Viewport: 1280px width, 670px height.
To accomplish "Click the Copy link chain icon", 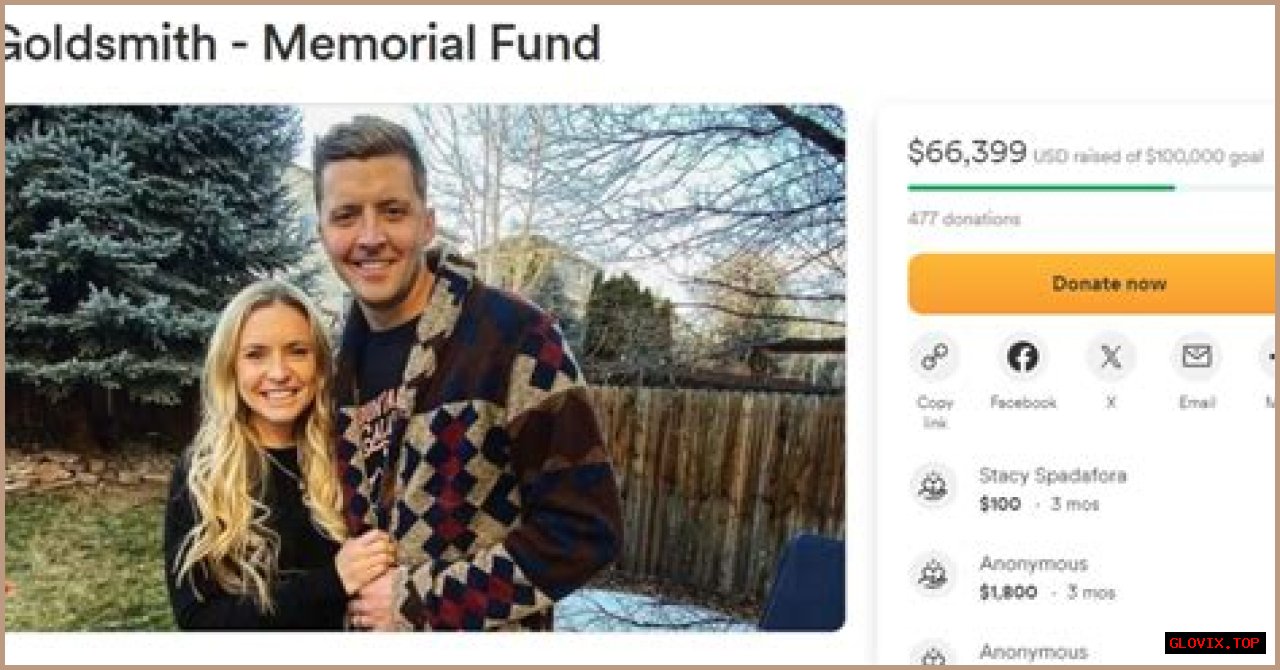I will point(934,358).
